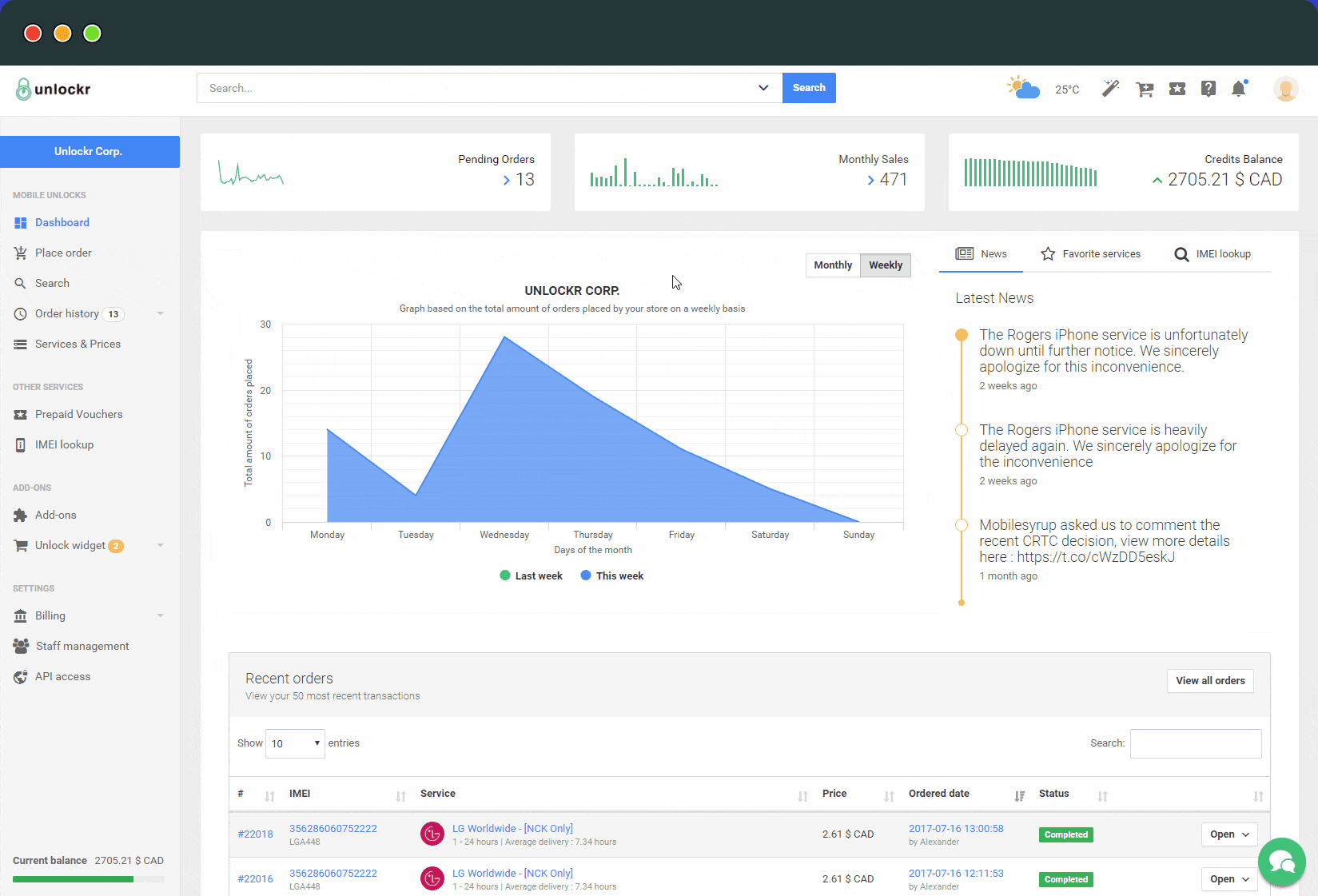Click the sidebar IMEI lookup phone icon
The width and height of the screenshot is (1318, 896).
pos(21,445)
